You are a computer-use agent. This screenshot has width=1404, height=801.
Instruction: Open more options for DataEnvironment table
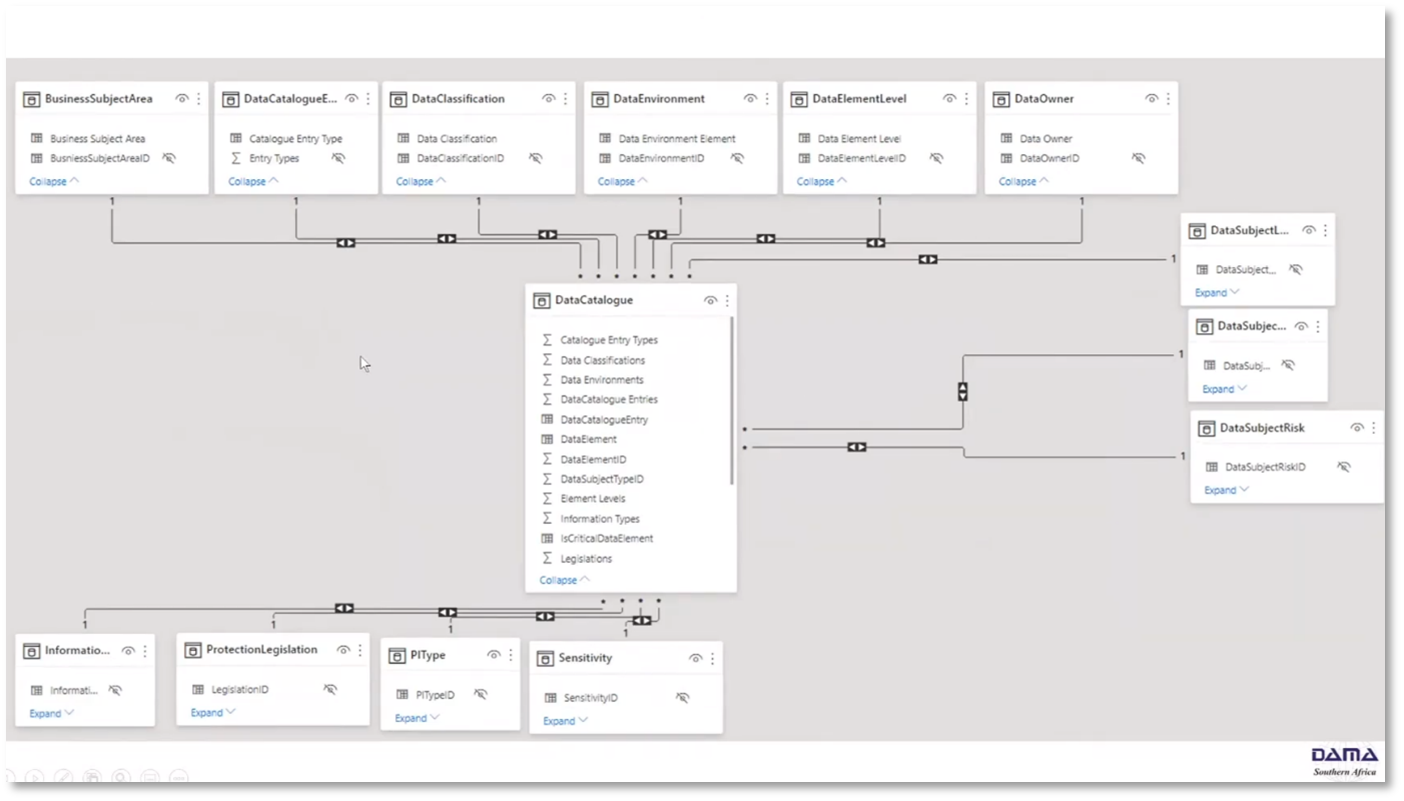coord(767,99)
